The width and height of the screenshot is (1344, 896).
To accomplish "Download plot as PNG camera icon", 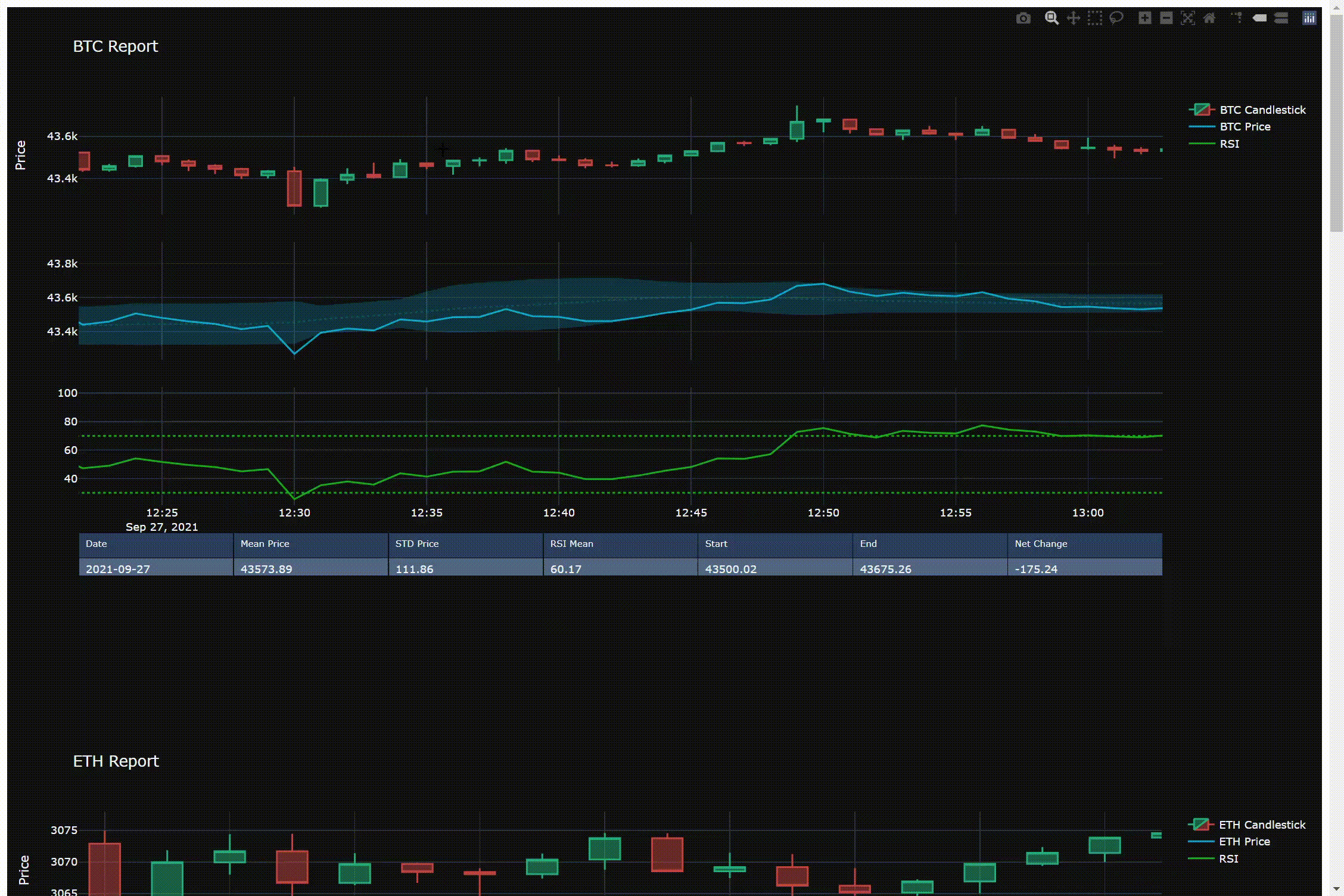I will coord(1023,18).
